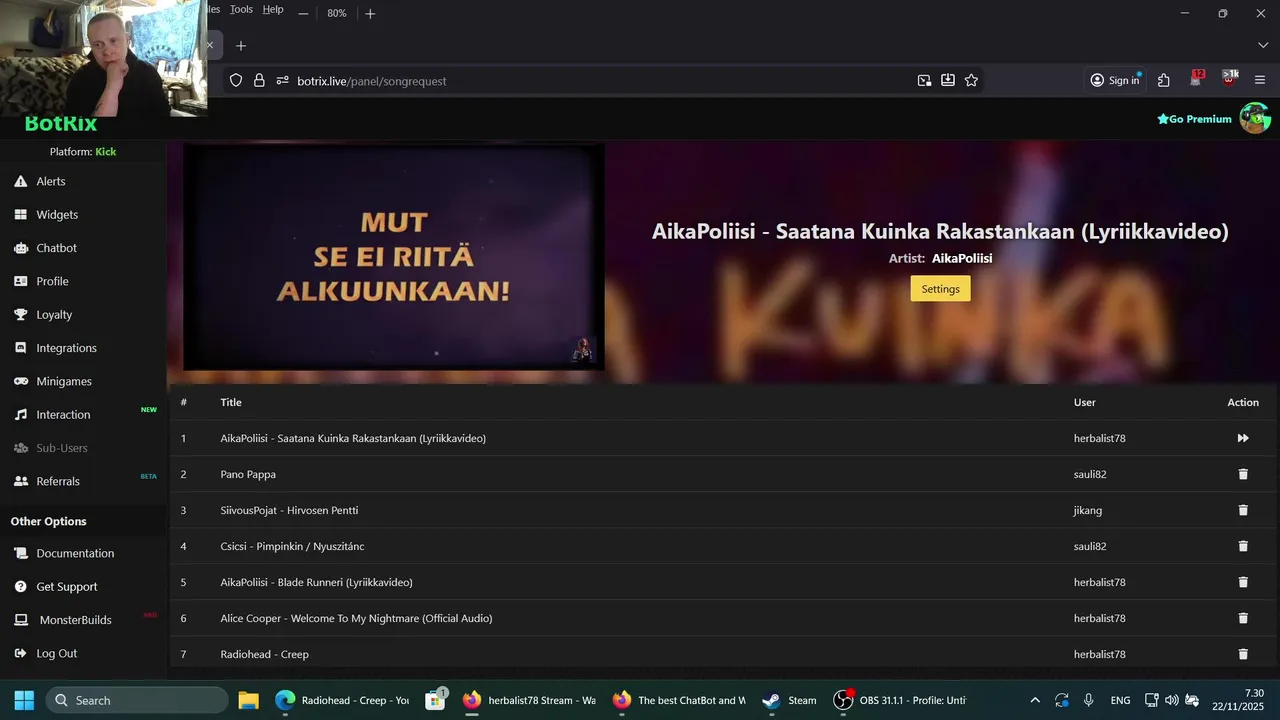
Task: Select the Radiohead - Creep title
Action: [264, 654]
